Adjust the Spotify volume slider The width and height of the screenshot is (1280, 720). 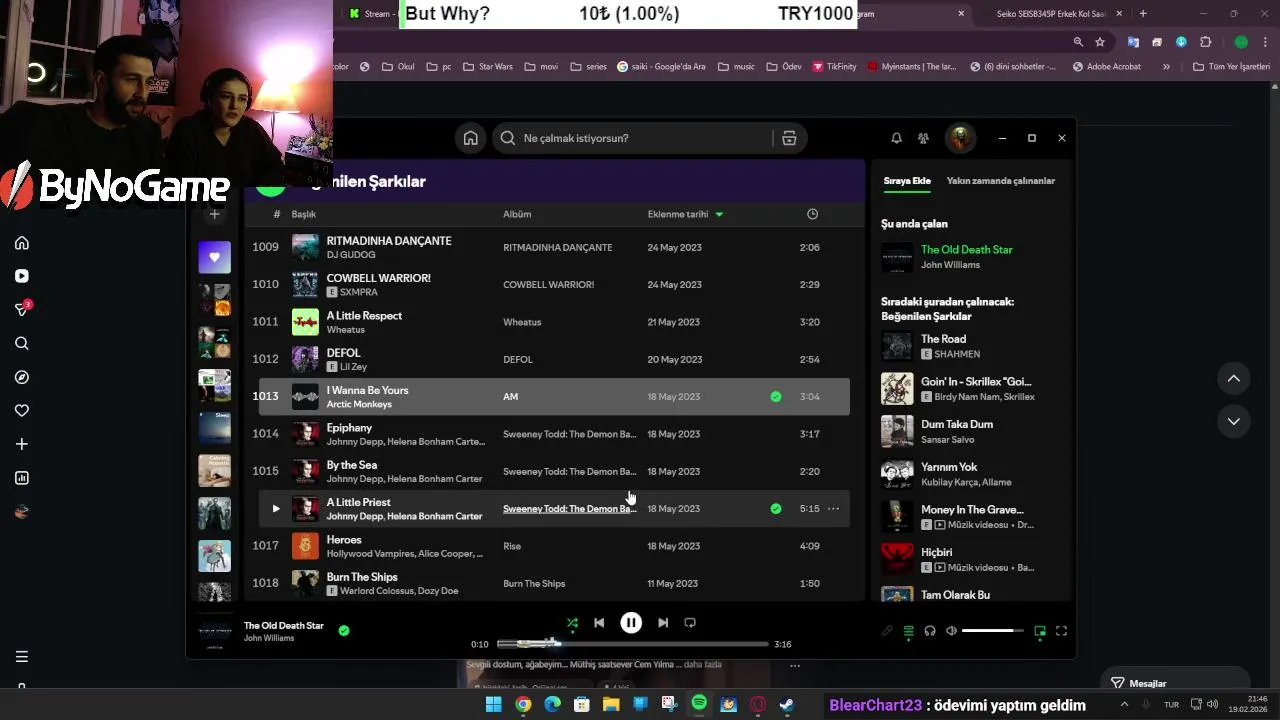(x=993, y=631)
